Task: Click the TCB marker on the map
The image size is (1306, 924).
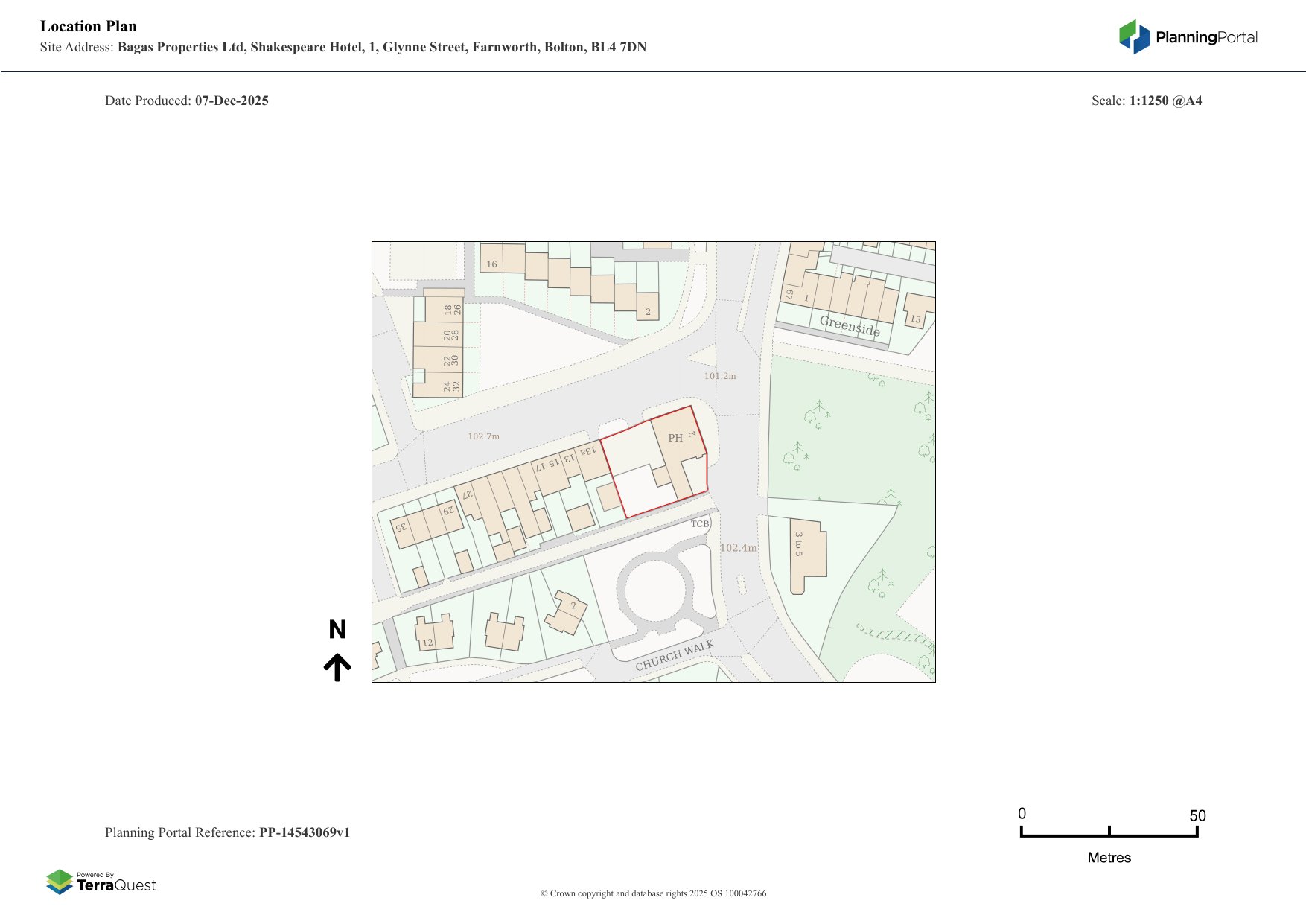Action: pyautogui.click(x=699, y=524)
